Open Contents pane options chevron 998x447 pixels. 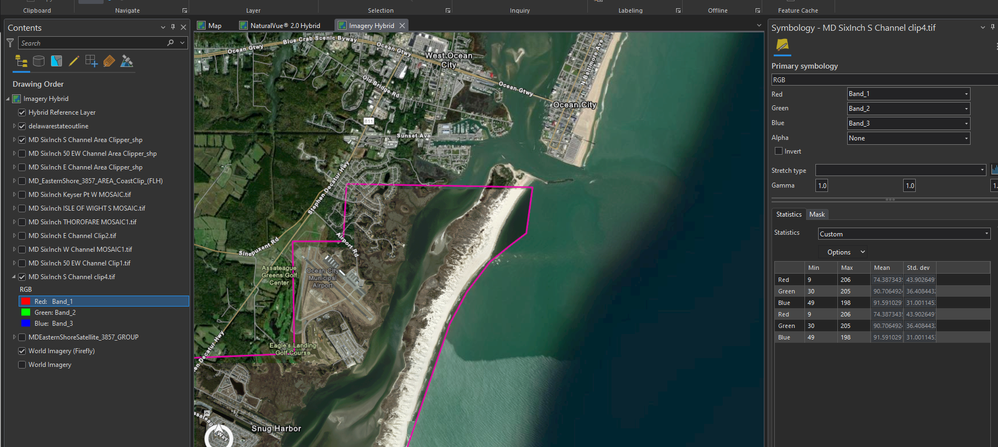(164, 27)
